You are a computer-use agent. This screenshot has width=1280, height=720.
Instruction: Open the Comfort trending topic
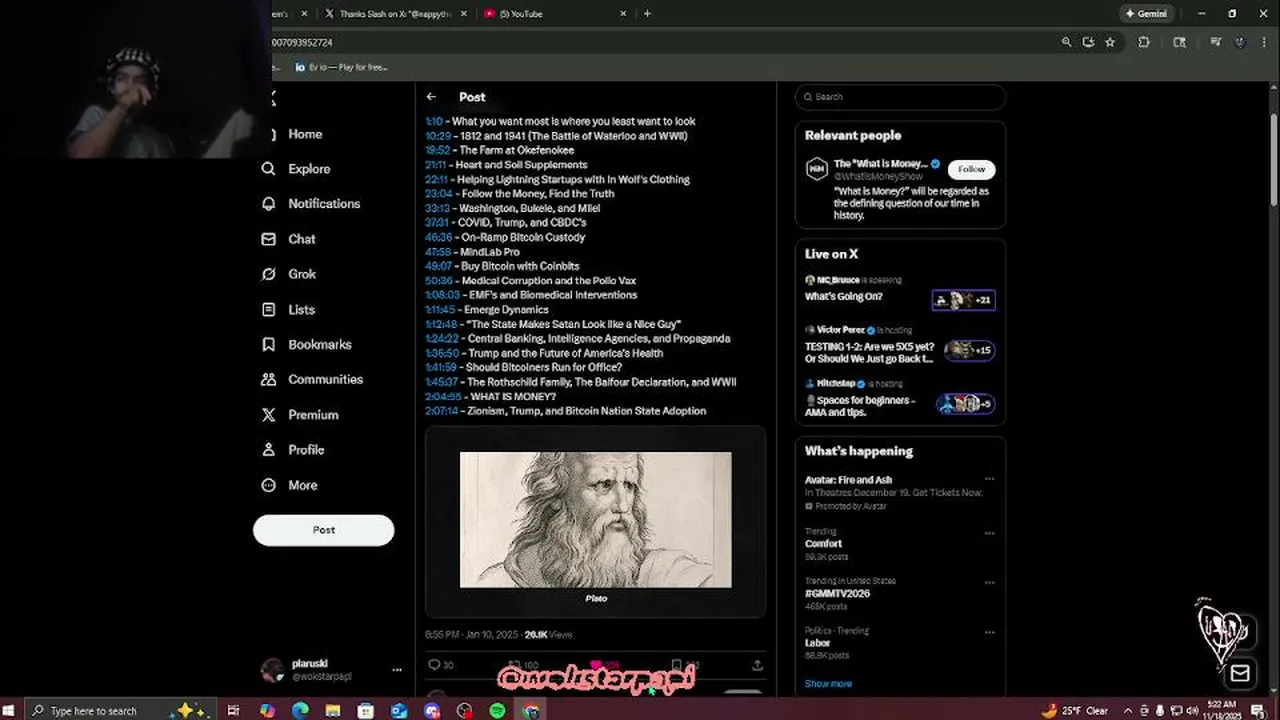(823, 544)
